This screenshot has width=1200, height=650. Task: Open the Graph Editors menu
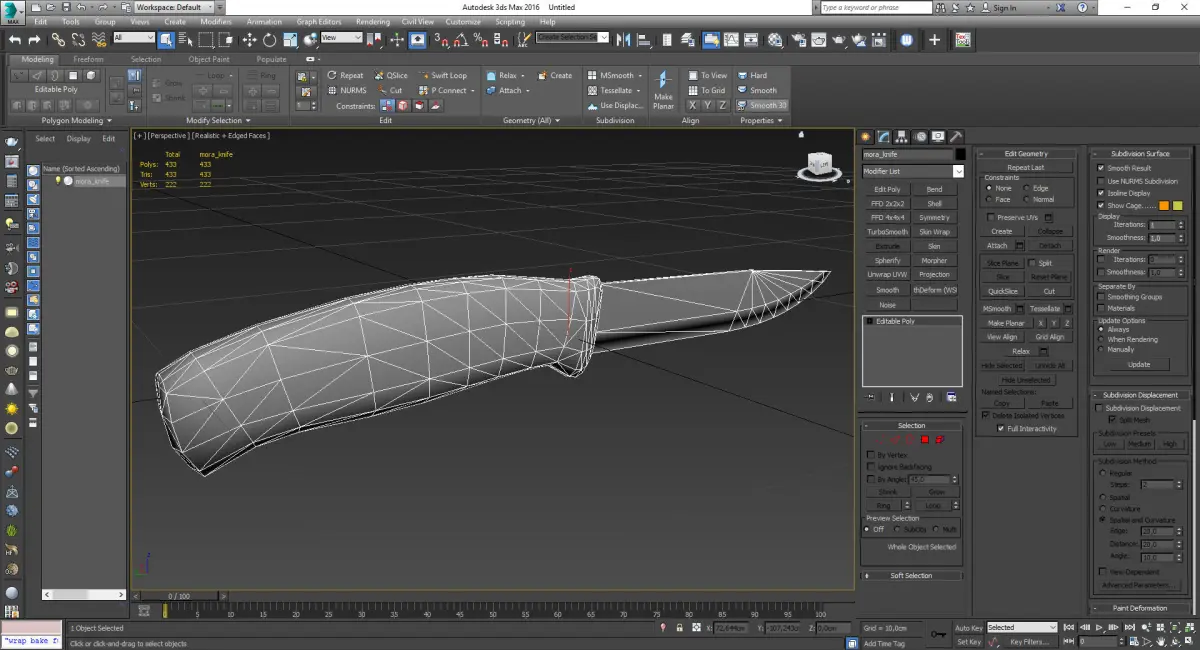tap(320, 21)
